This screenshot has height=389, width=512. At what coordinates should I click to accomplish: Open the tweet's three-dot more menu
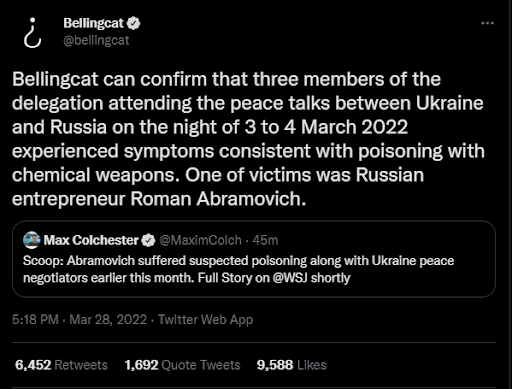487,23
